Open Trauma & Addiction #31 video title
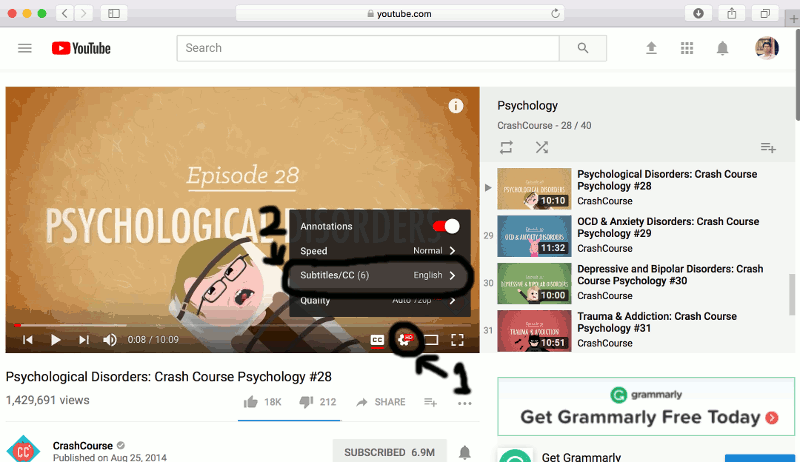The width and height of the screenshot is (800, 462). coord(657,322)
